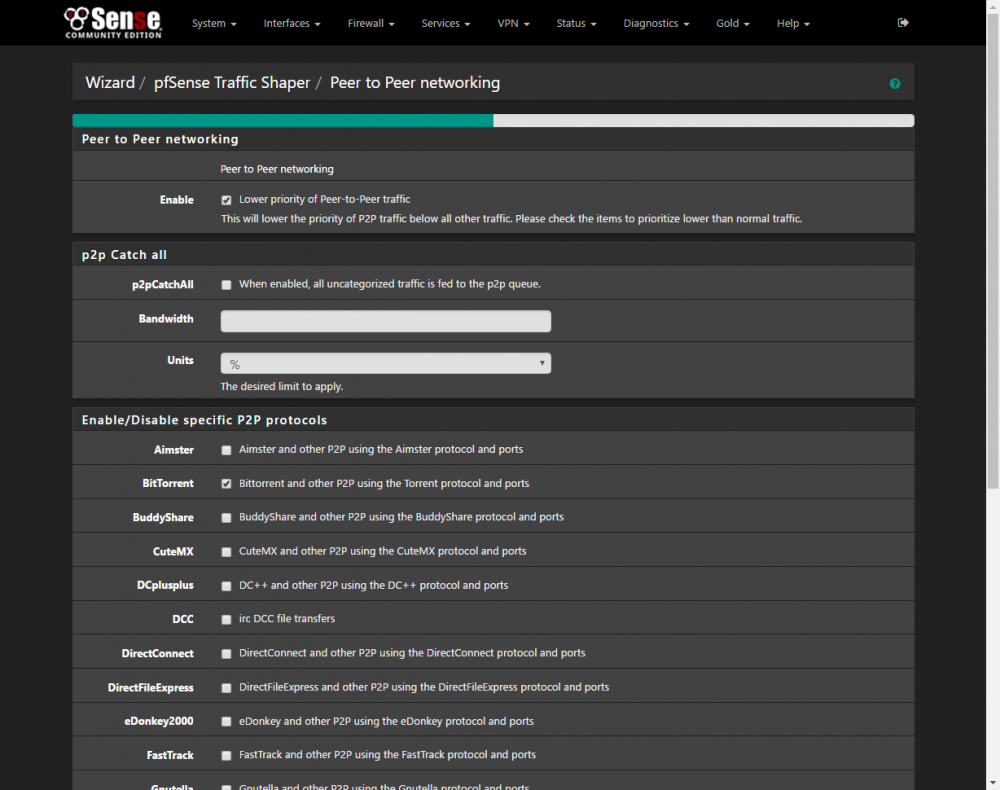Image resolution: width=1000 pixels, height=790 pixels.
Task: Open the green help question mark icon
Action: (895, 84)
